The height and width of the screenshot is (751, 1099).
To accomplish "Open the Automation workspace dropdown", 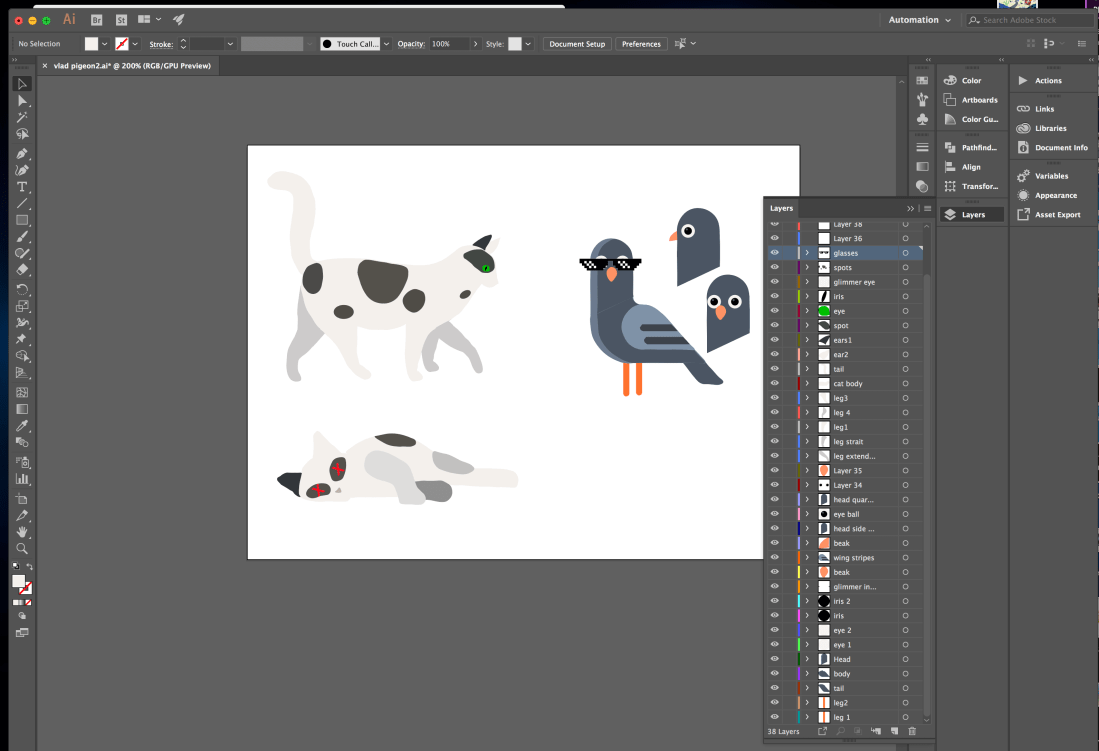I will [920, 20].
